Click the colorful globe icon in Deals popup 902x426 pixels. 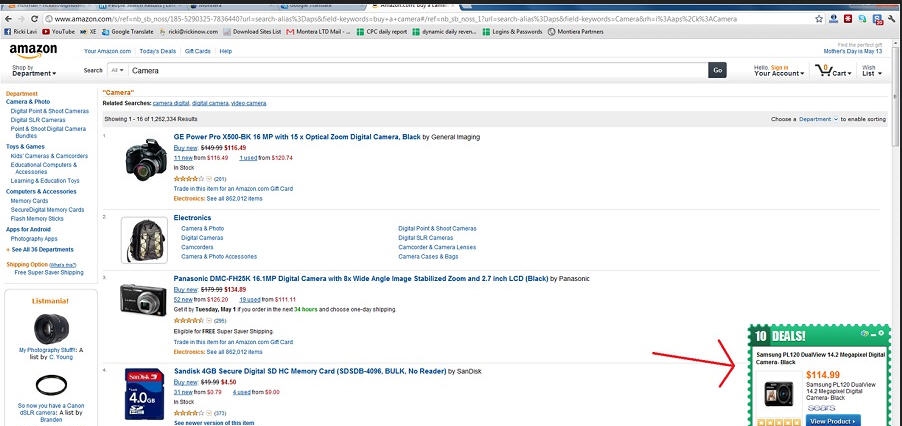pos(864,333)
